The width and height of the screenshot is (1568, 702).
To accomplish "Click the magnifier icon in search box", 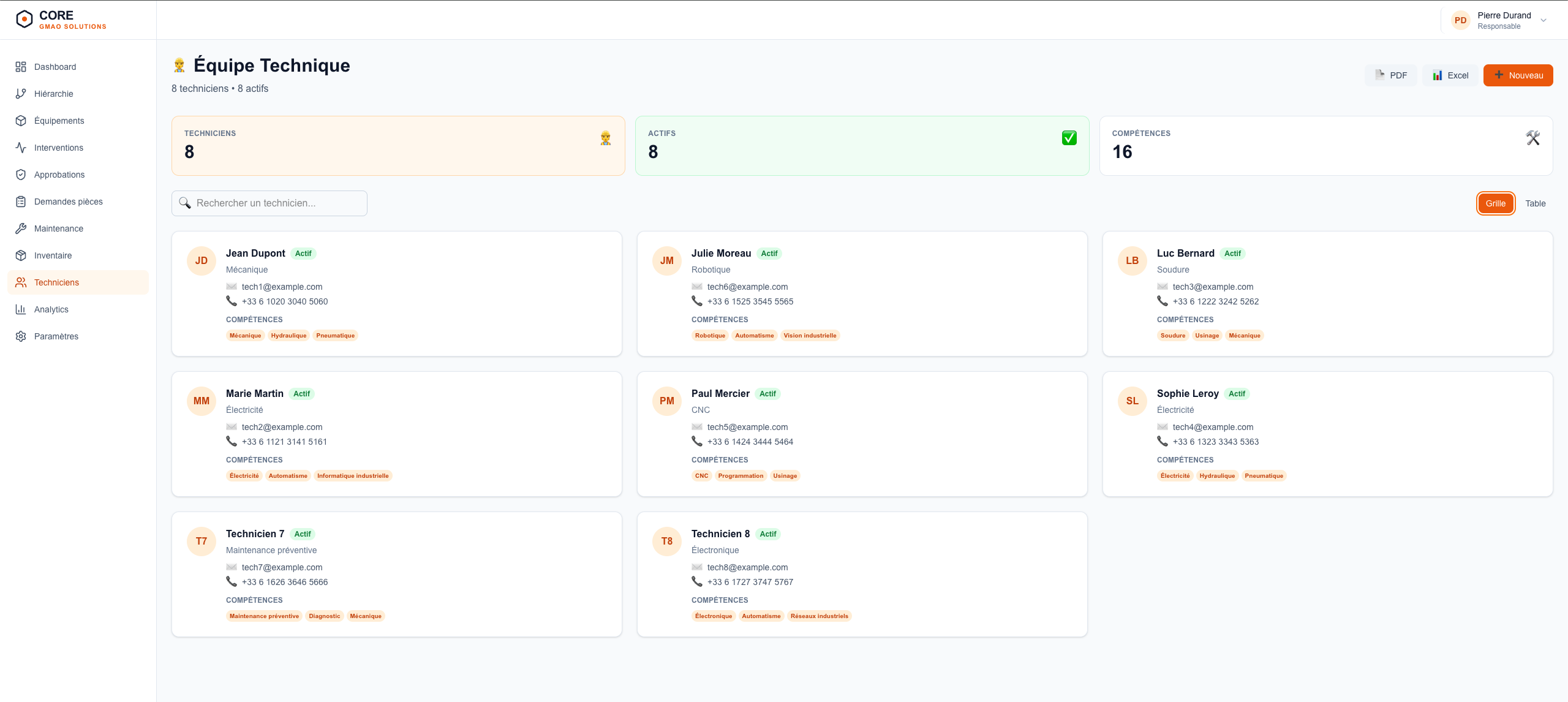I will point(185,203).
